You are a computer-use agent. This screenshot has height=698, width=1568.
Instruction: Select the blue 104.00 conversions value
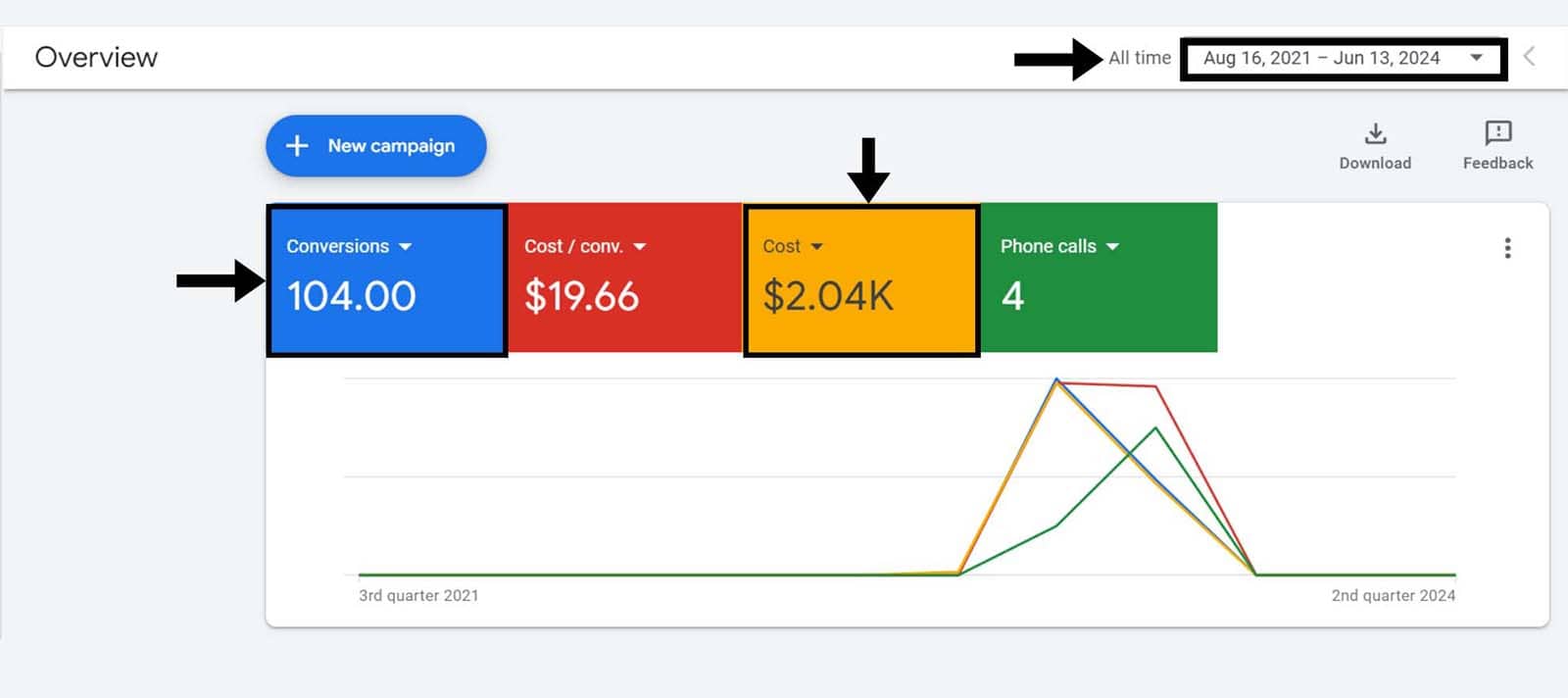tap(352, 296)
